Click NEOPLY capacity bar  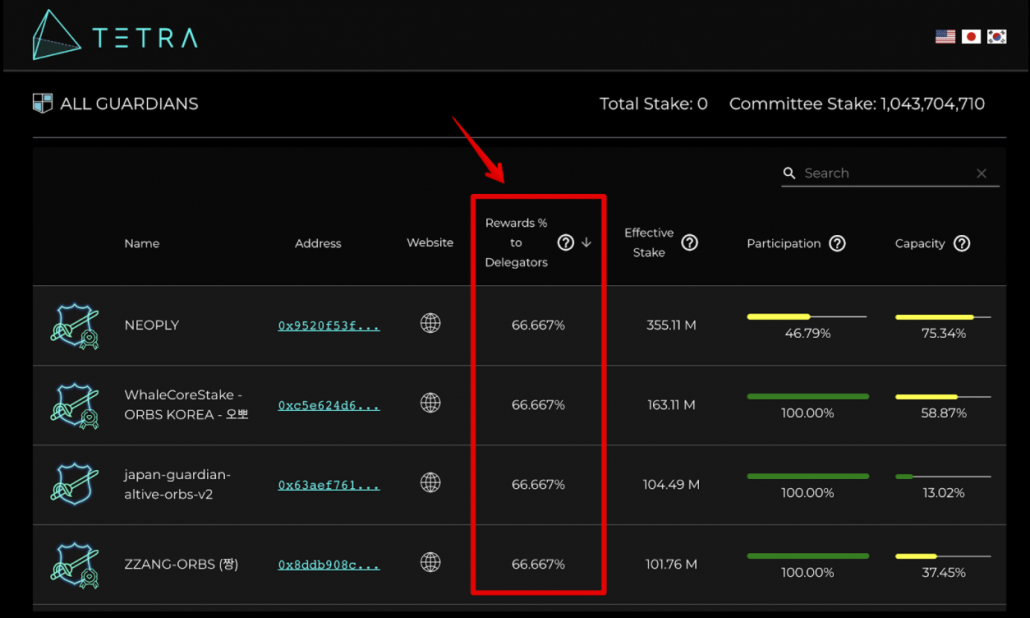point(943,317)
